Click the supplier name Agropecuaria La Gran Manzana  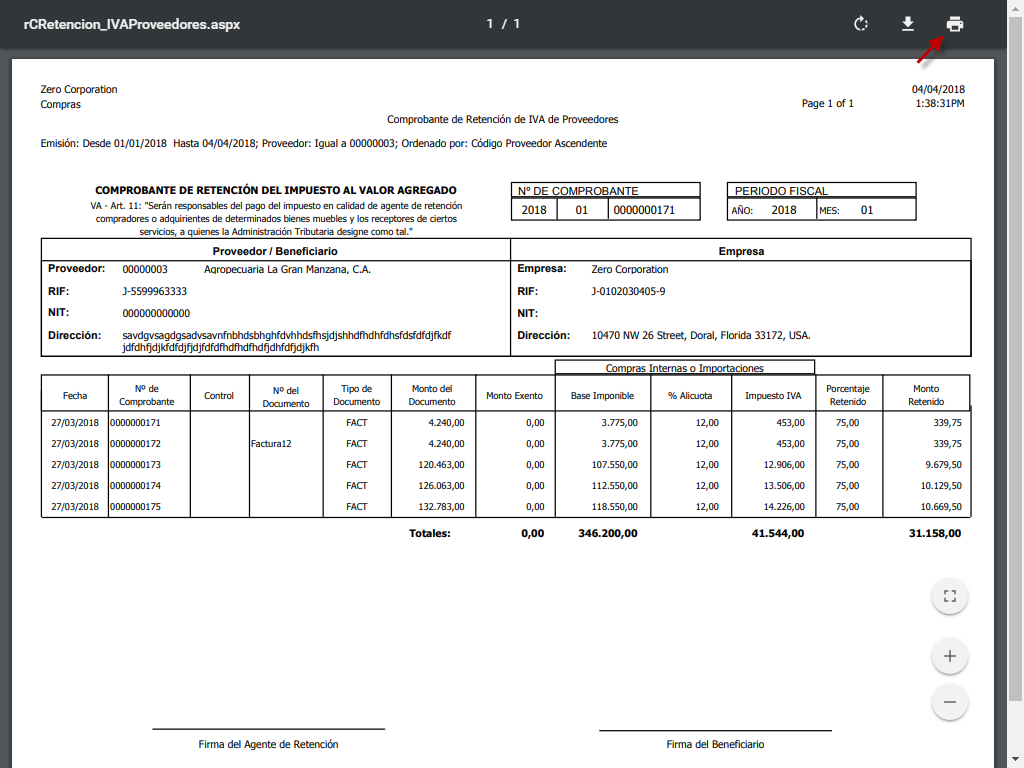click(x=287, y=270)
